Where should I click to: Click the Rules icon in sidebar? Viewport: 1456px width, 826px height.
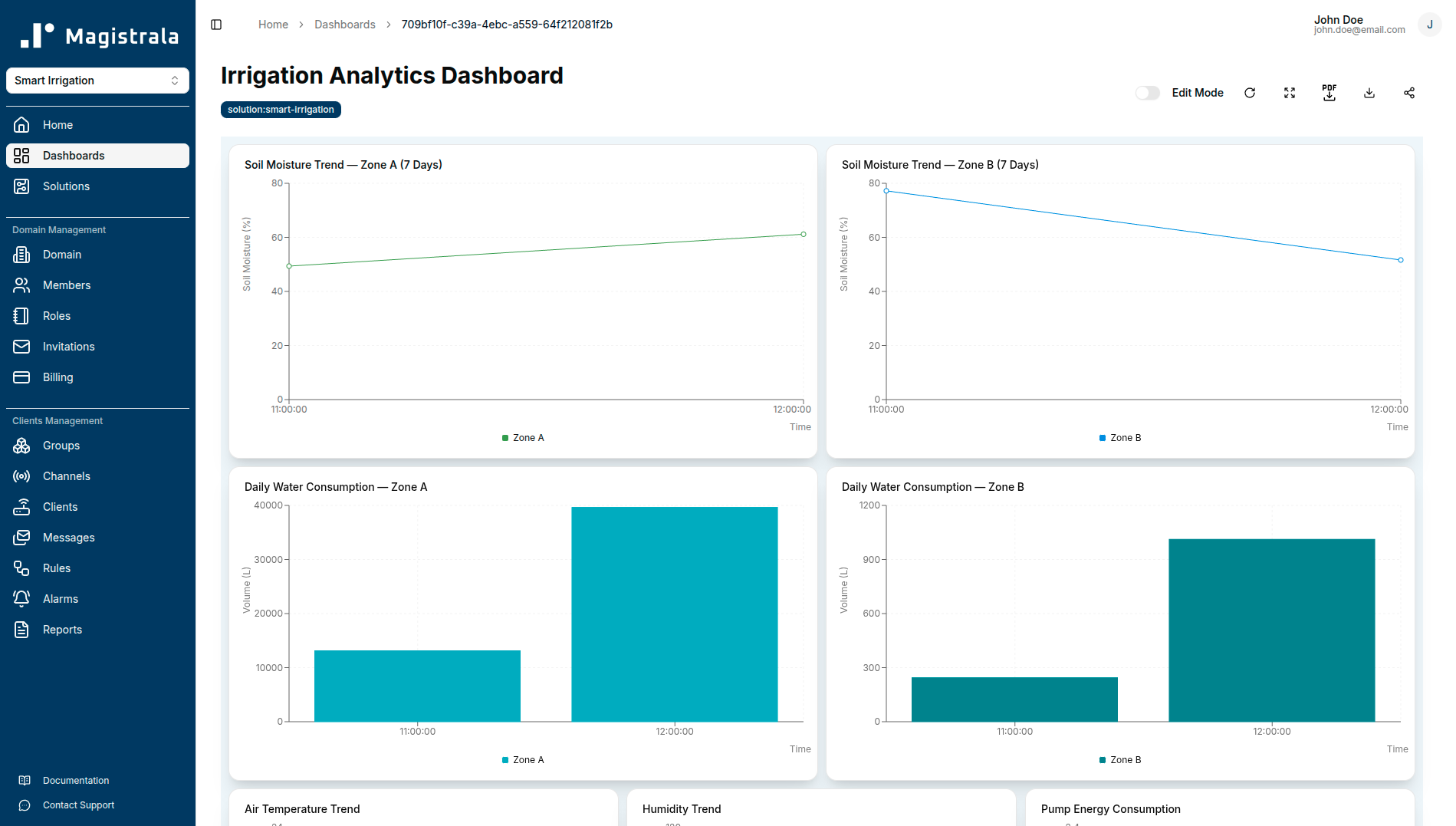[21, 568]
